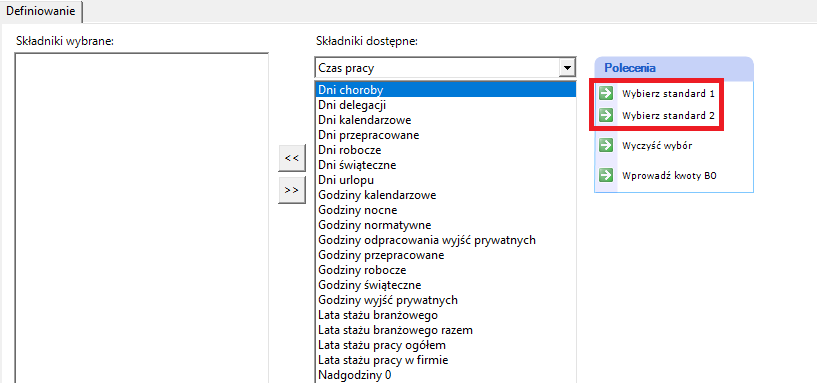This screenshot has height=383, width=817.
Task: Select Lata stażu branżowego razem item
Action: (x=445, y=330)
